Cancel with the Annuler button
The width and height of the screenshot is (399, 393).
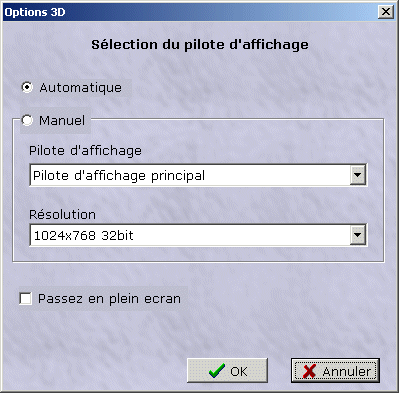tap(335, 371)
